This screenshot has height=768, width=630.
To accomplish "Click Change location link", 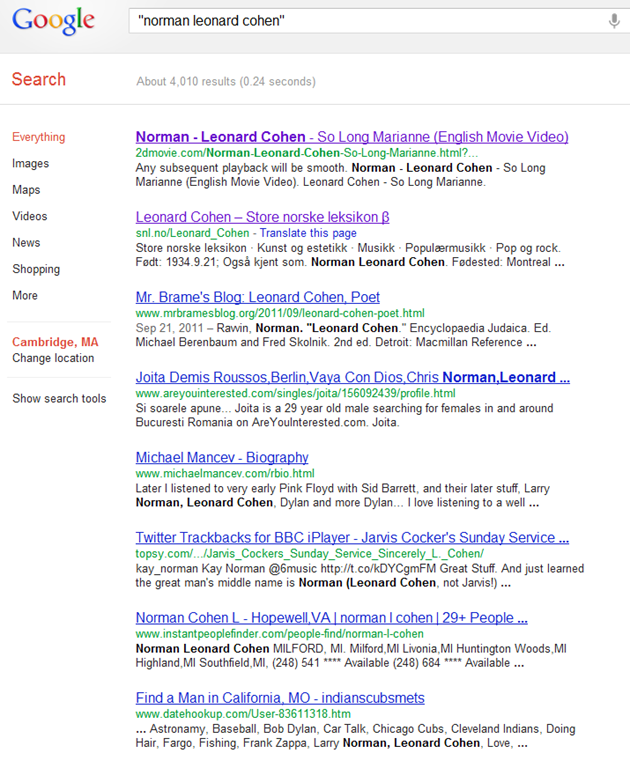I will [x=53, y=358].
